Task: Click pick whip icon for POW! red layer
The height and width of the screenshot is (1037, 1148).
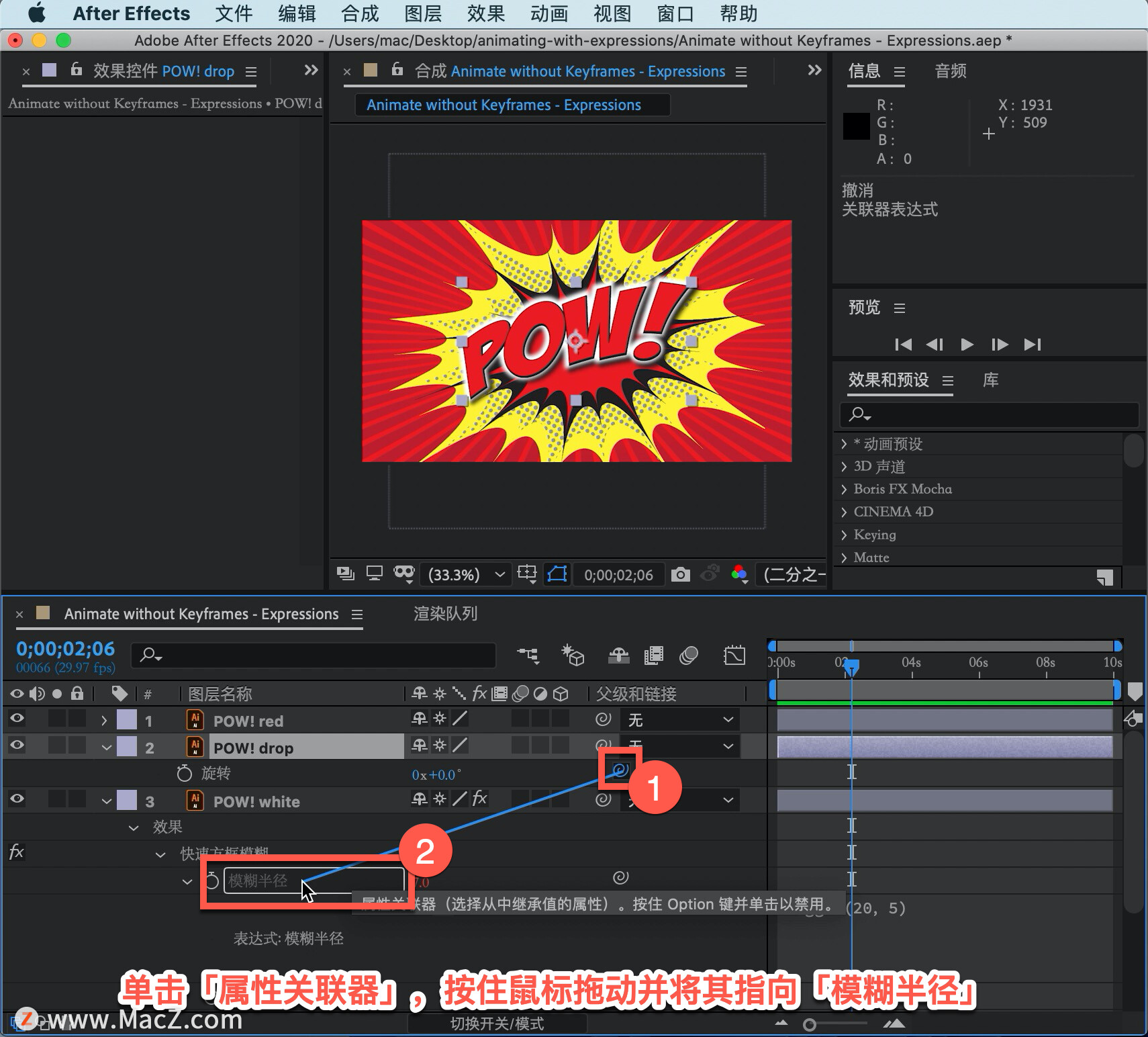Action: tap(603, 719)
